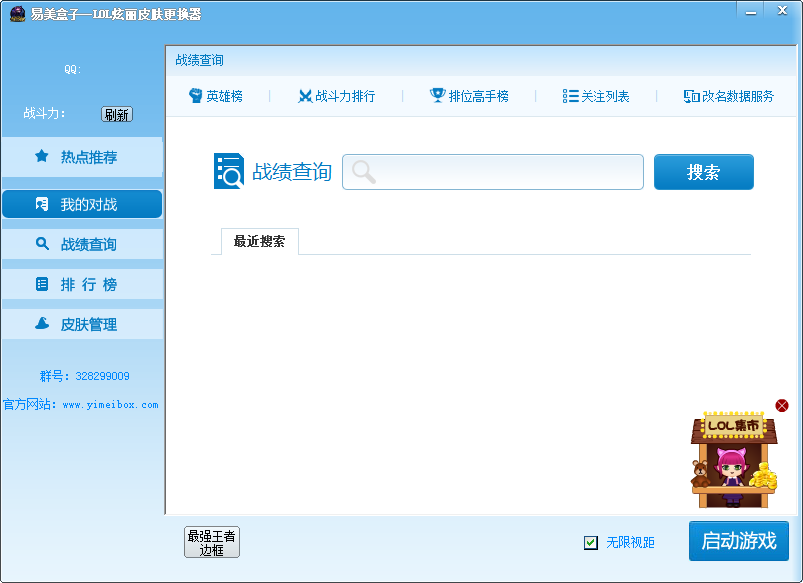Click the 战斗力 label
The height and width of the screenshot is (583, 803).
click(x=44, y=113)
